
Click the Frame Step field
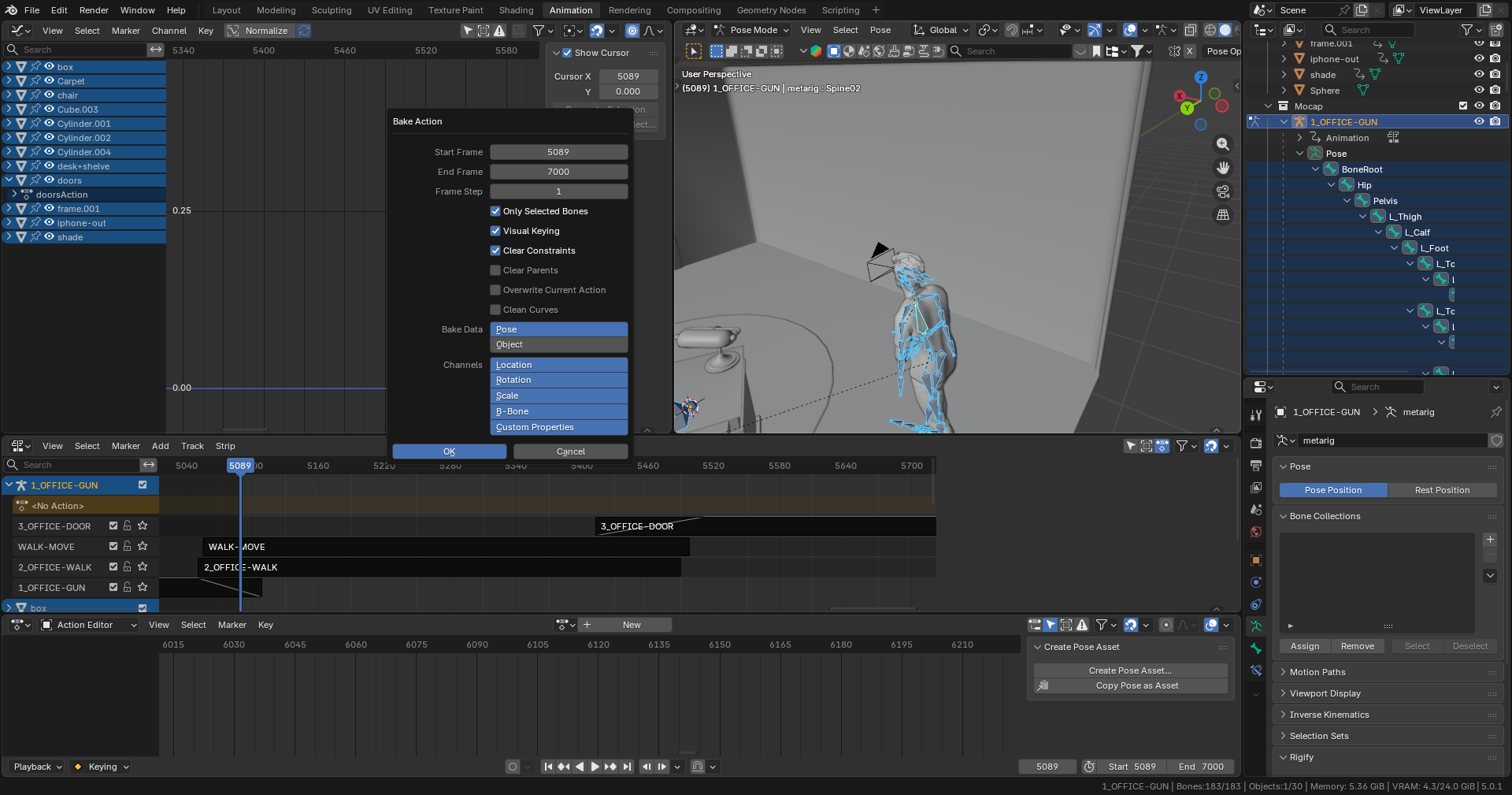click(558, 191)
